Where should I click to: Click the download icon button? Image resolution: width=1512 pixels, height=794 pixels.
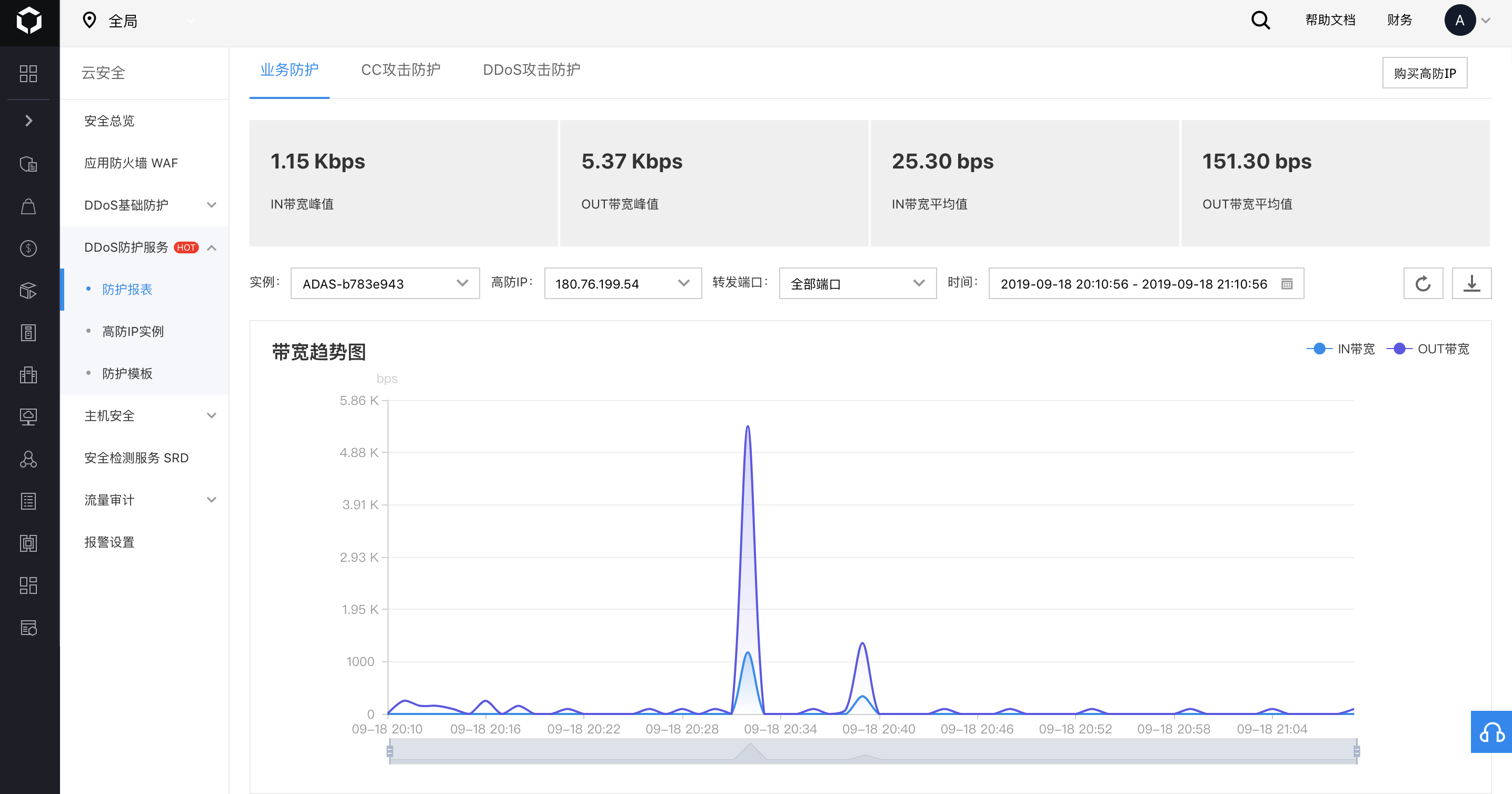pos(1471,284)
